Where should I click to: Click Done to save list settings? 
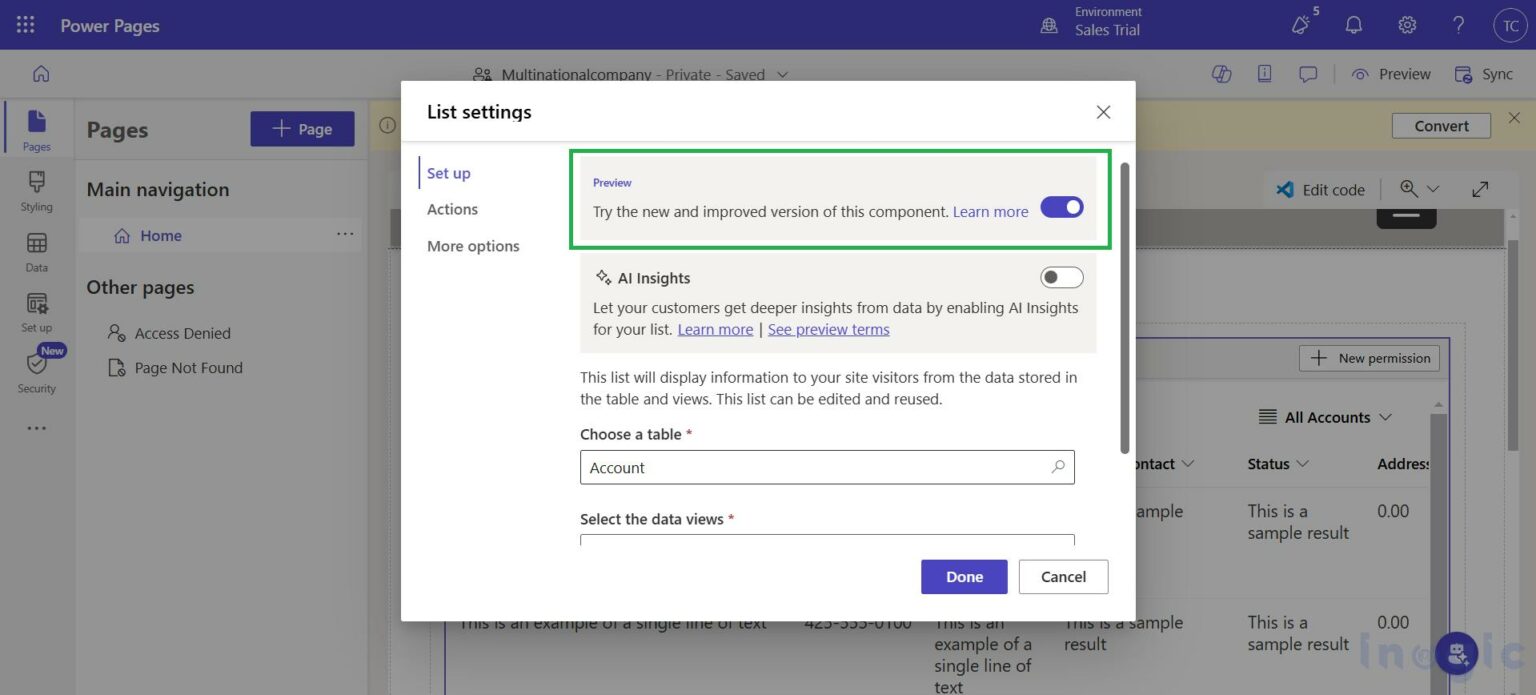click(x=963, y=576)
